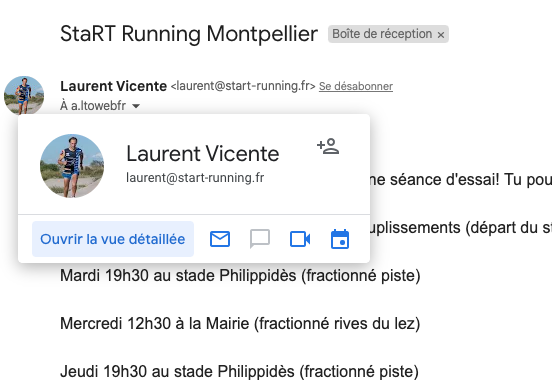The width and height of the screenshot is (552, 380).
Task: Click the sender address in angle brackets
Action: [x=243, y=86]
